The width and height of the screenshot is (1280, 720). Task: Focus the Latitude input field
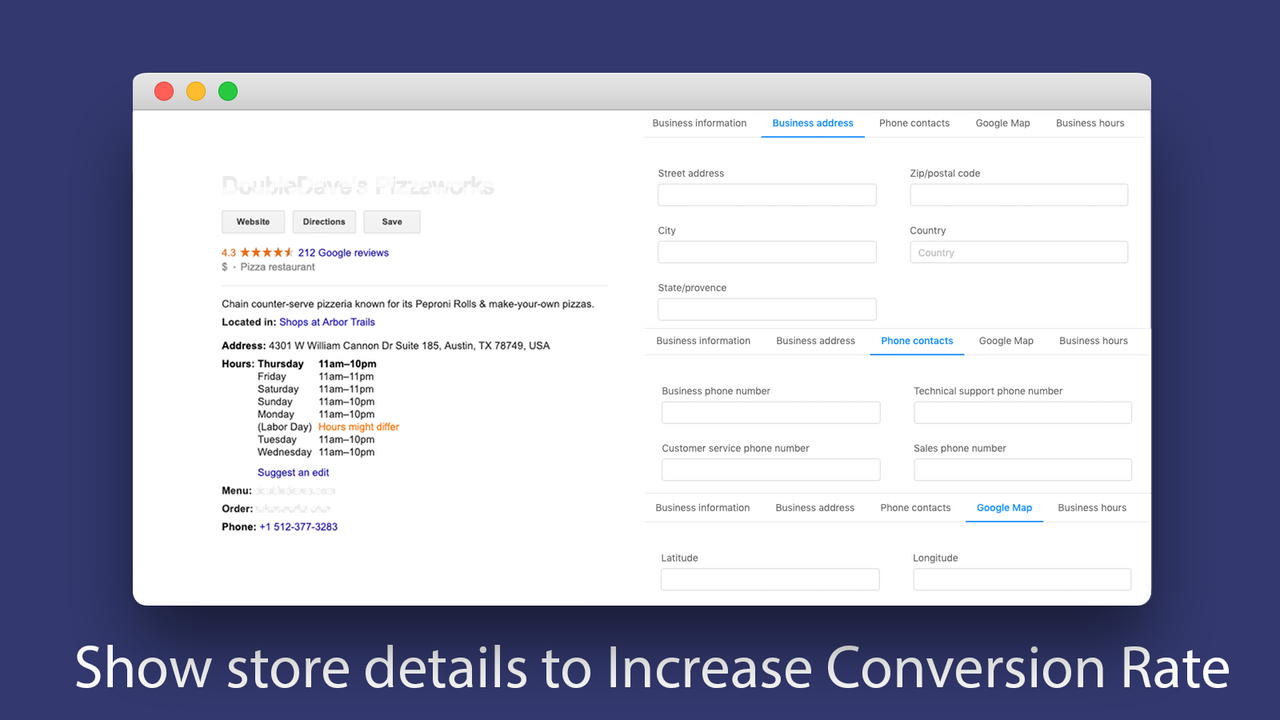coord(770,580)
